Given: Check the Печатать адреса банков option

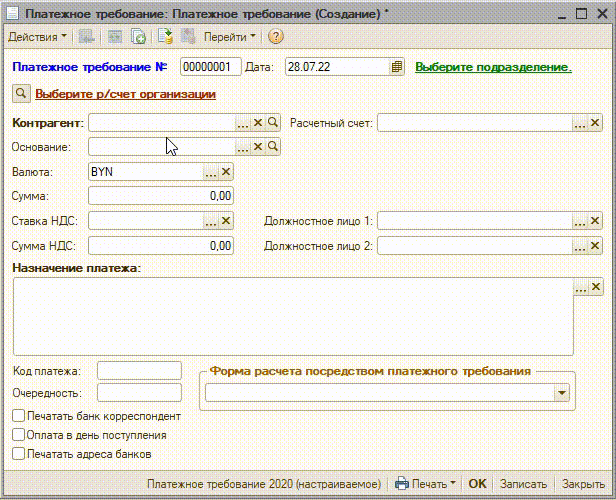Looking at the screenshot, I should pos(19,454).
